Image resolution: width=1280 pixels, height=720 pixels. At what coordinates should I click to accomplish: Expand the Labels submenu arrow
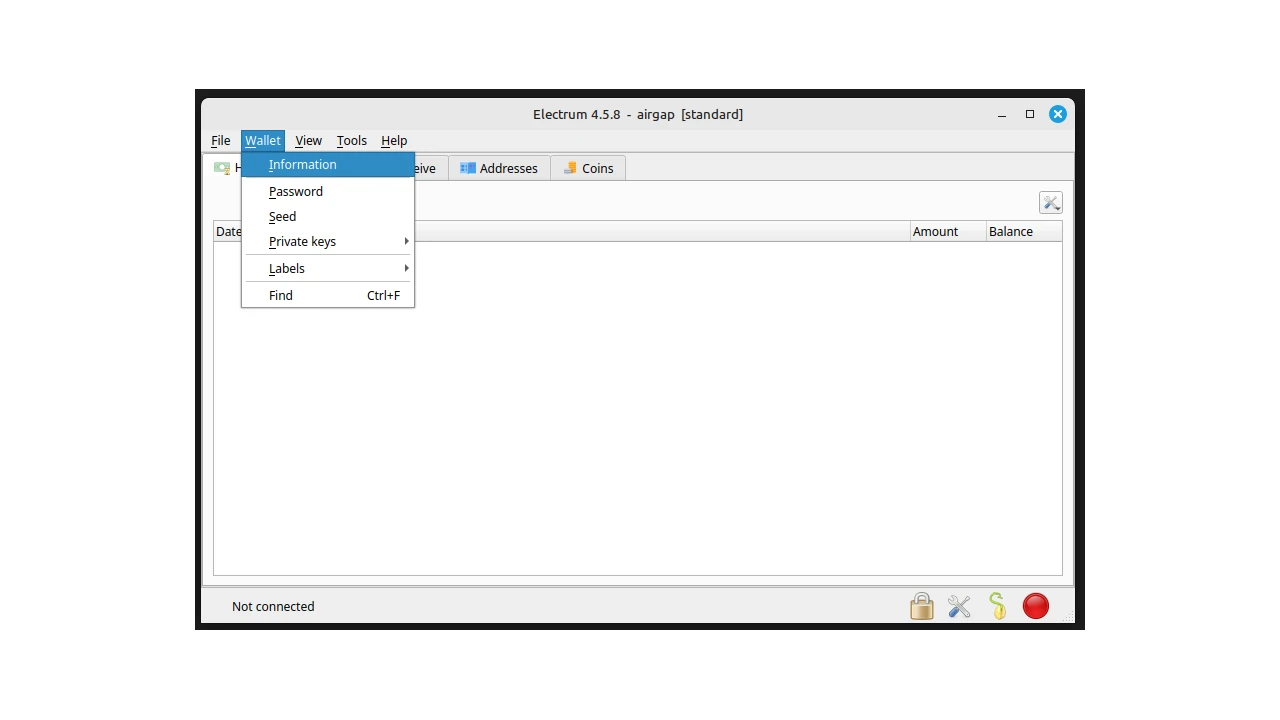pyautogui.click(x=406, y=268)
